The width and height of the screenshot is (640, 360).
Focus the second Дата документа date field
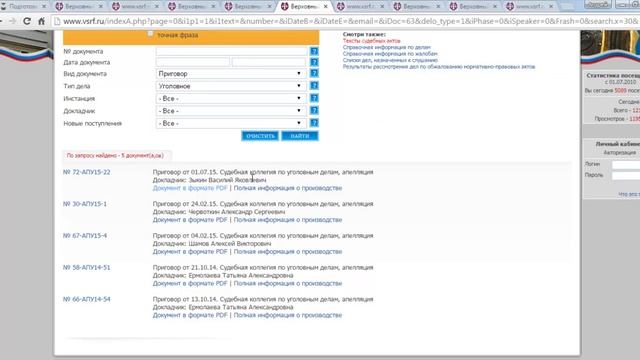pos(269,62)
